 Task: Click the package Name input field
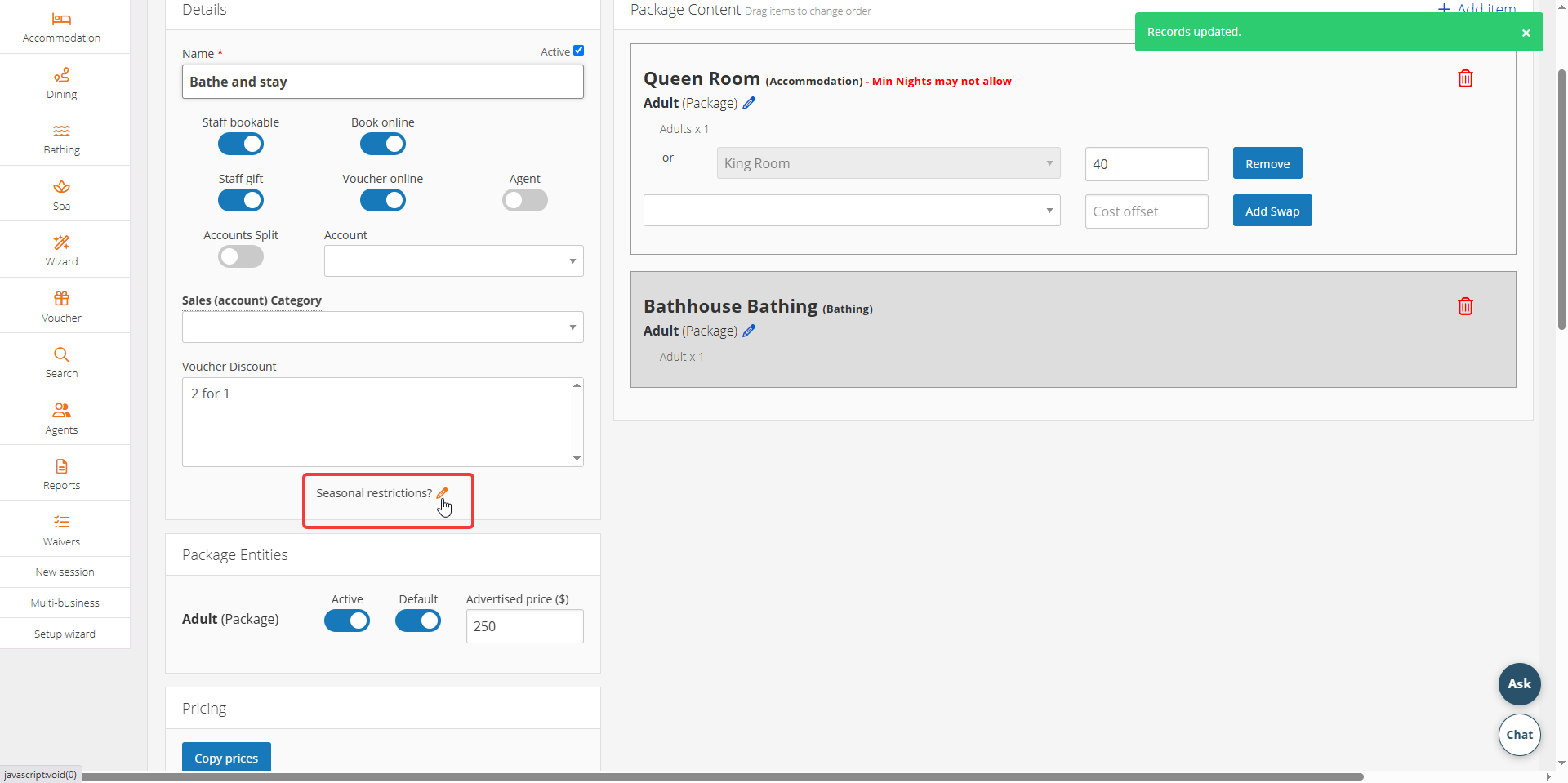[x=383, y=82]
